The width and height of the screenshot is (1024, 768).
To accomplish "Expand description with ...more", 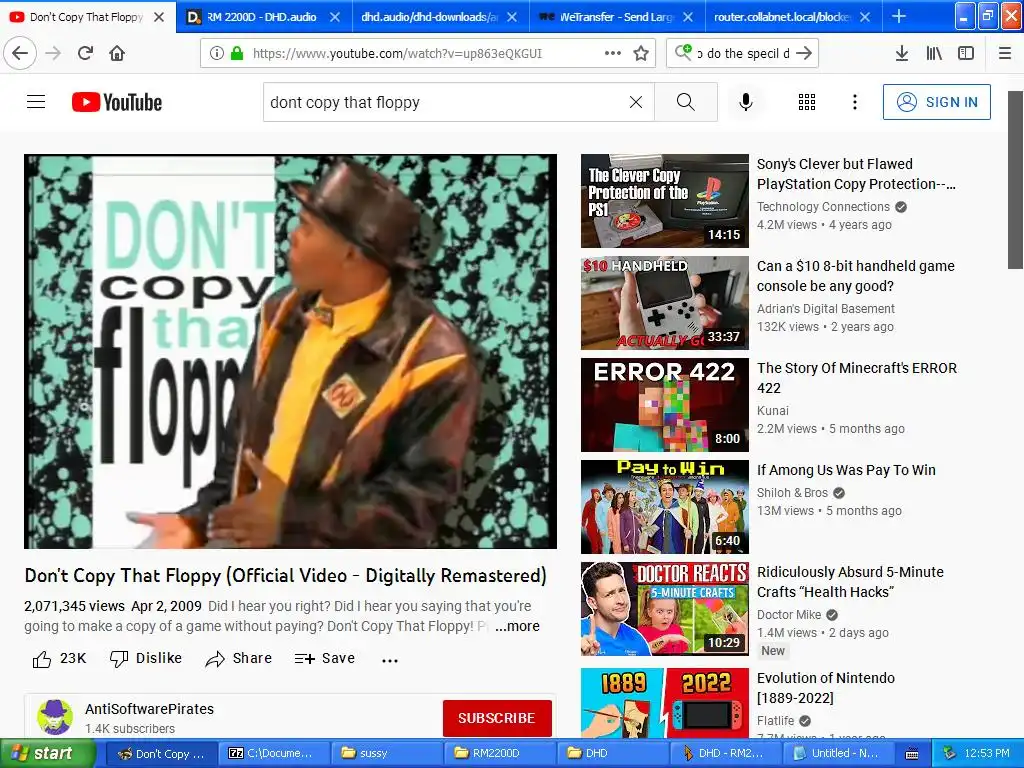I will pos(517,626).
